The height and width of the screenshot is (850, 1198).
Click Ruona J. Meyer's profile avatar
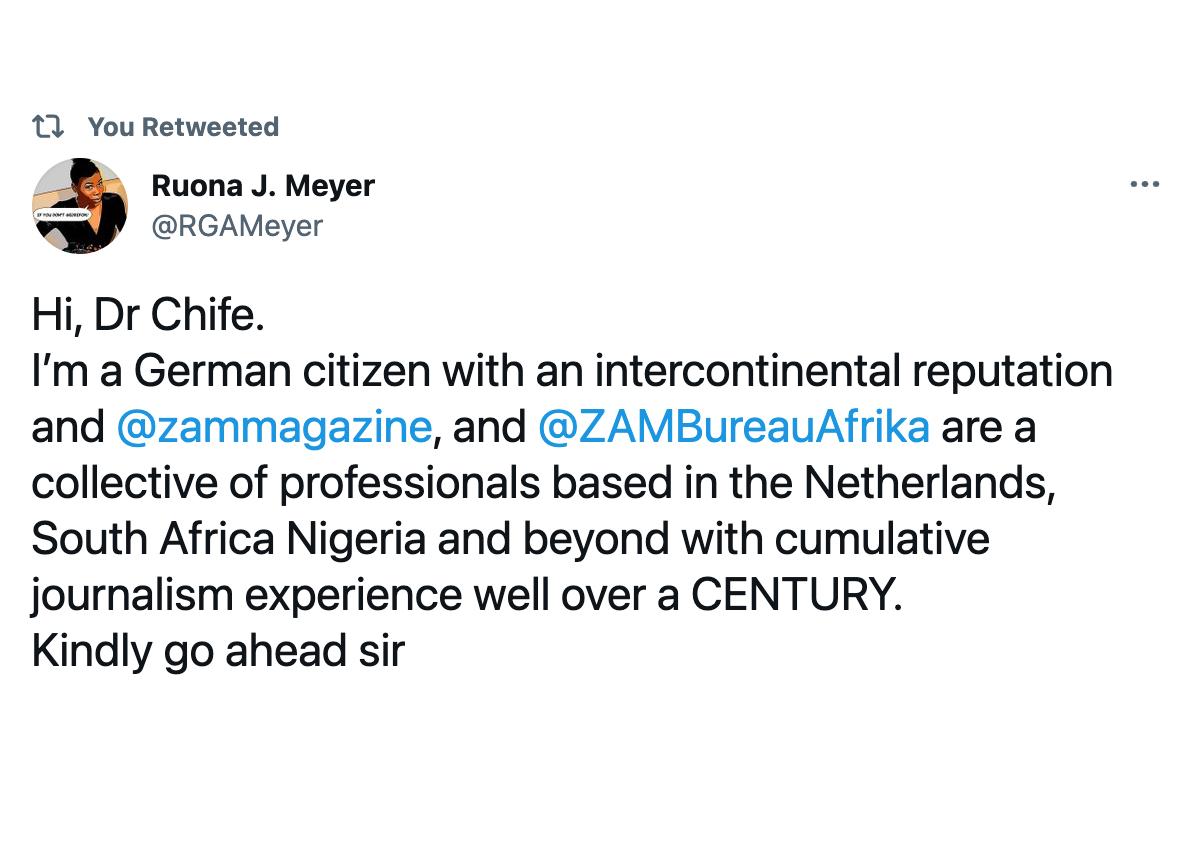point(80,205)
